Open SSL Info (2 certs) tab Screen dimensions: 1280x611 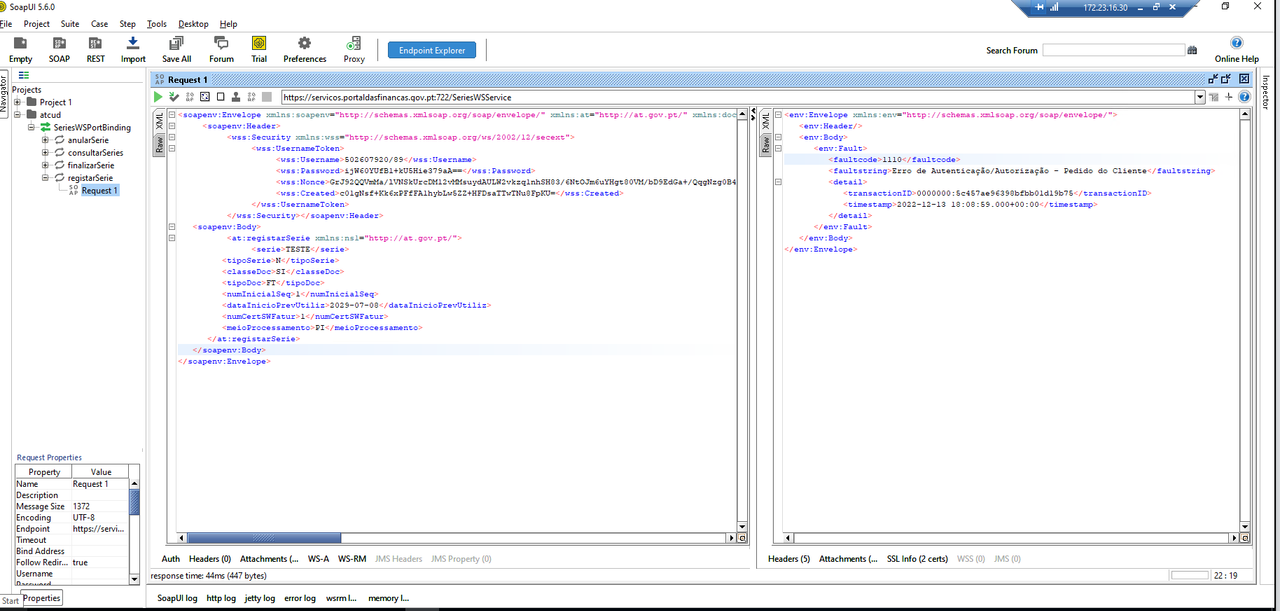pos(918,559)
